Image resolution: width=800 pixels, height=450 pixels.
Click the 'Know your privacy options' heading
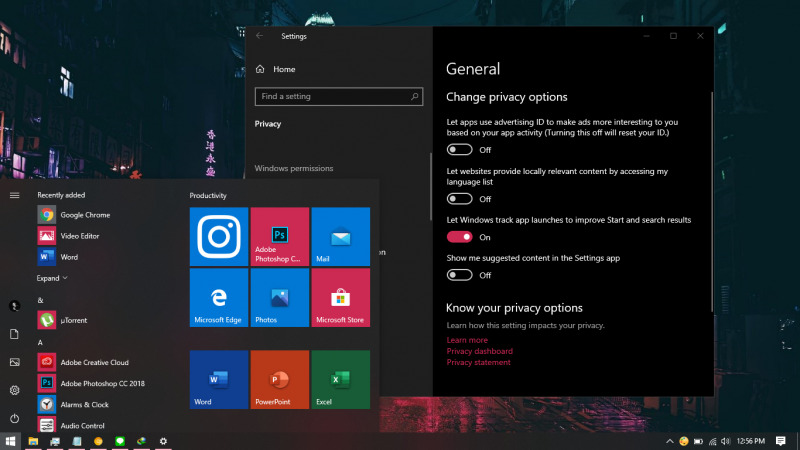[x=514, y=308]
